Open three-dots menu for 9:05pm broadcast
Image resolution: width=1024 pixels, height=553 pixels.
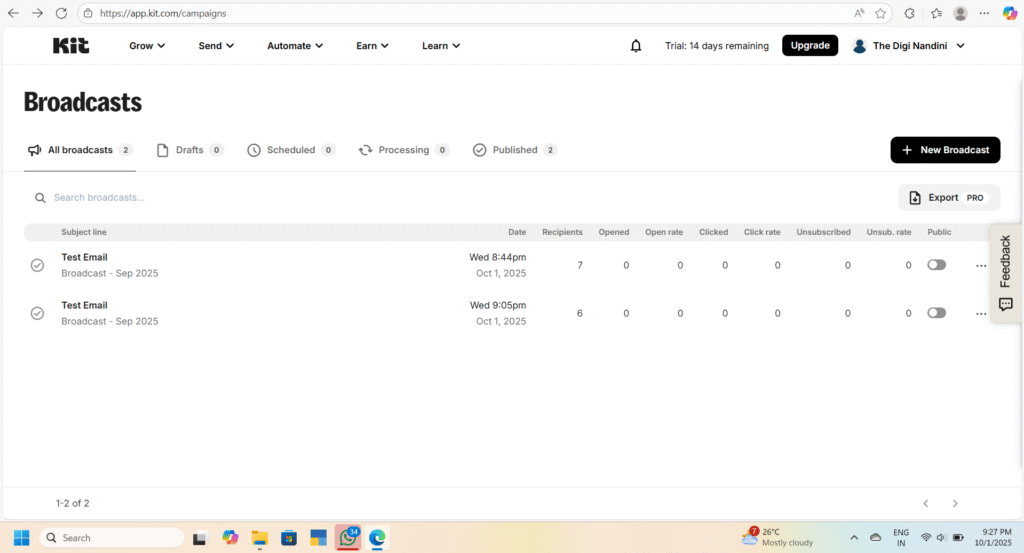pyautogui.click(x=980, y=314)
